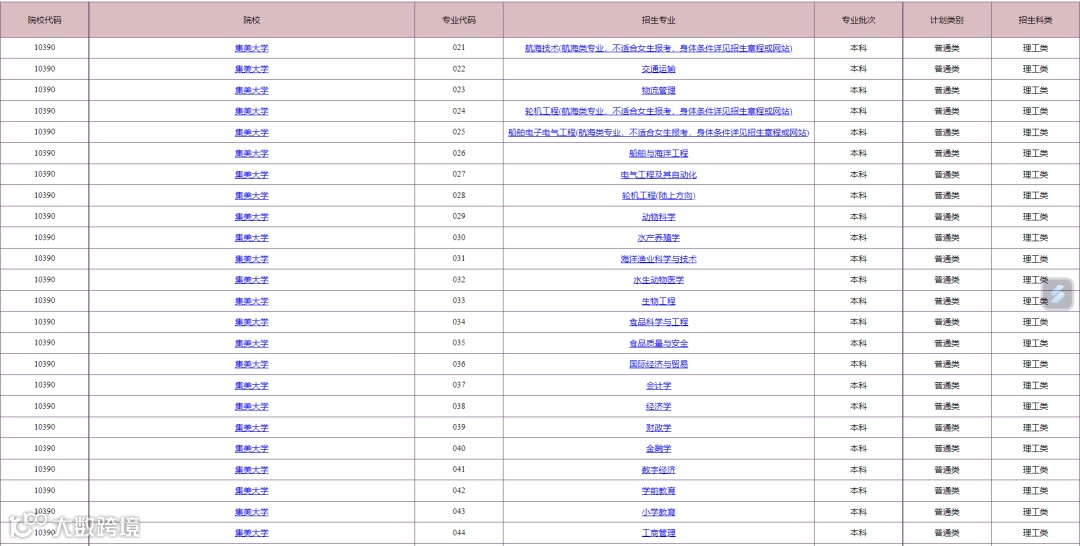
Task: Click 本科 cell in the 金融学 row
Action: [x=858, y=448]
